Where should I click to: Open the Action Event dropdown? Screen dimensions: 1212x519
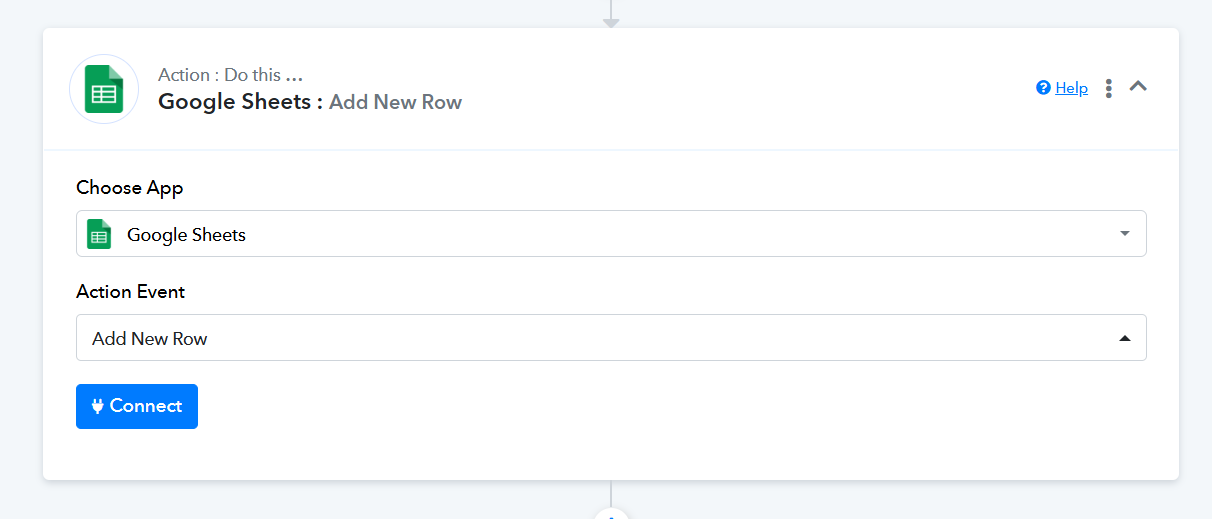click(x=611, y=338)
